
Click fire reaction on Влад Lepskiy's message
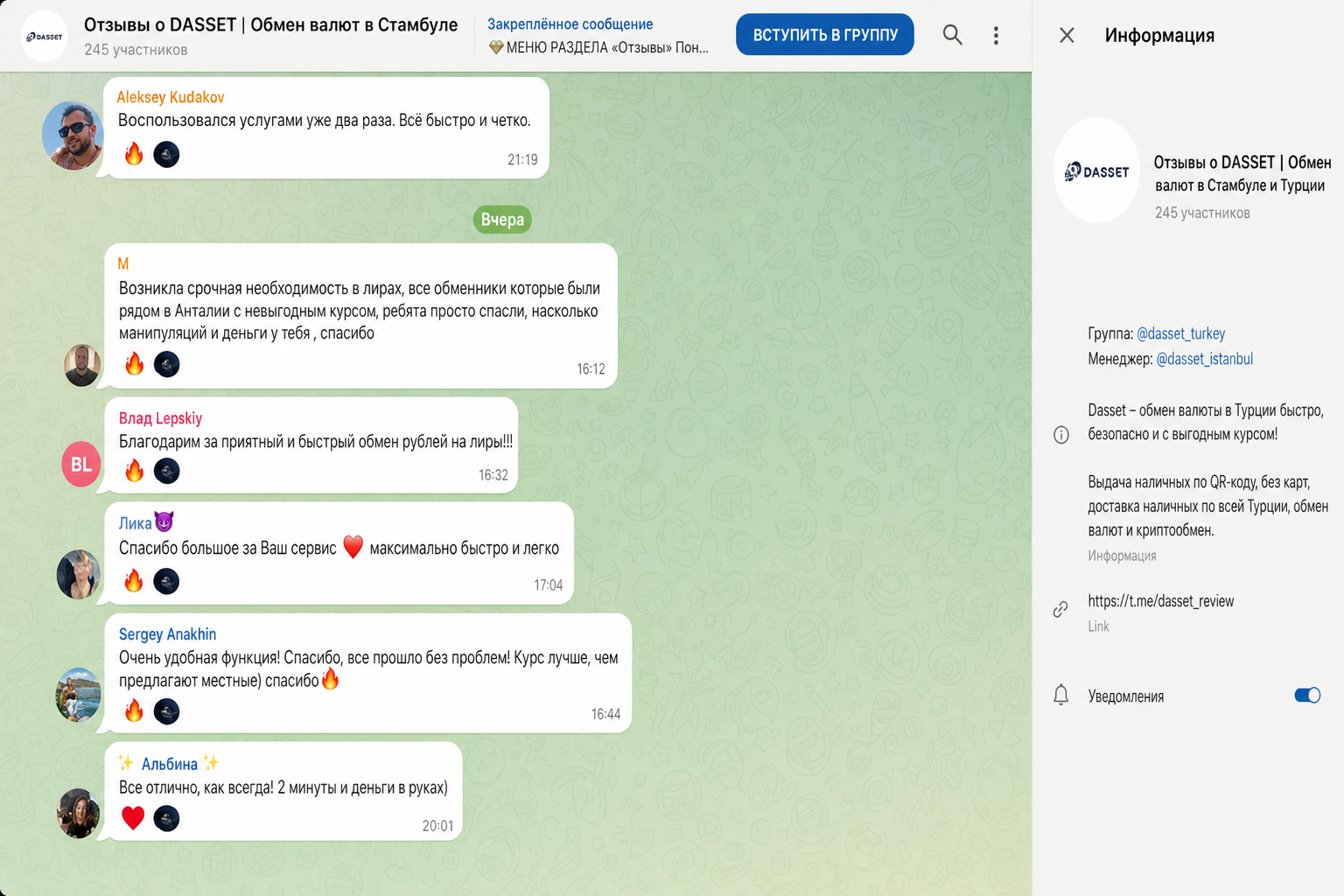coord(134,471)
